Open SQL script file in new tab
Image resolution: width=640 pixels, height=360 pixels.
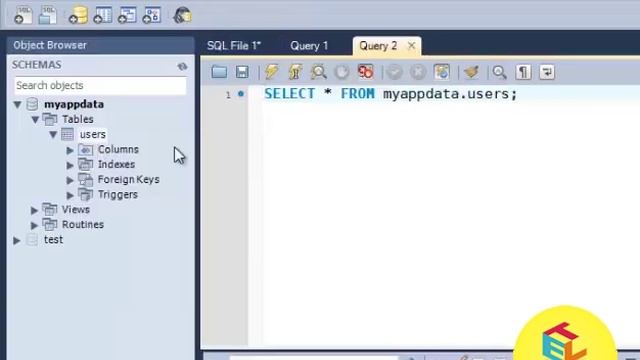[47, 15]
